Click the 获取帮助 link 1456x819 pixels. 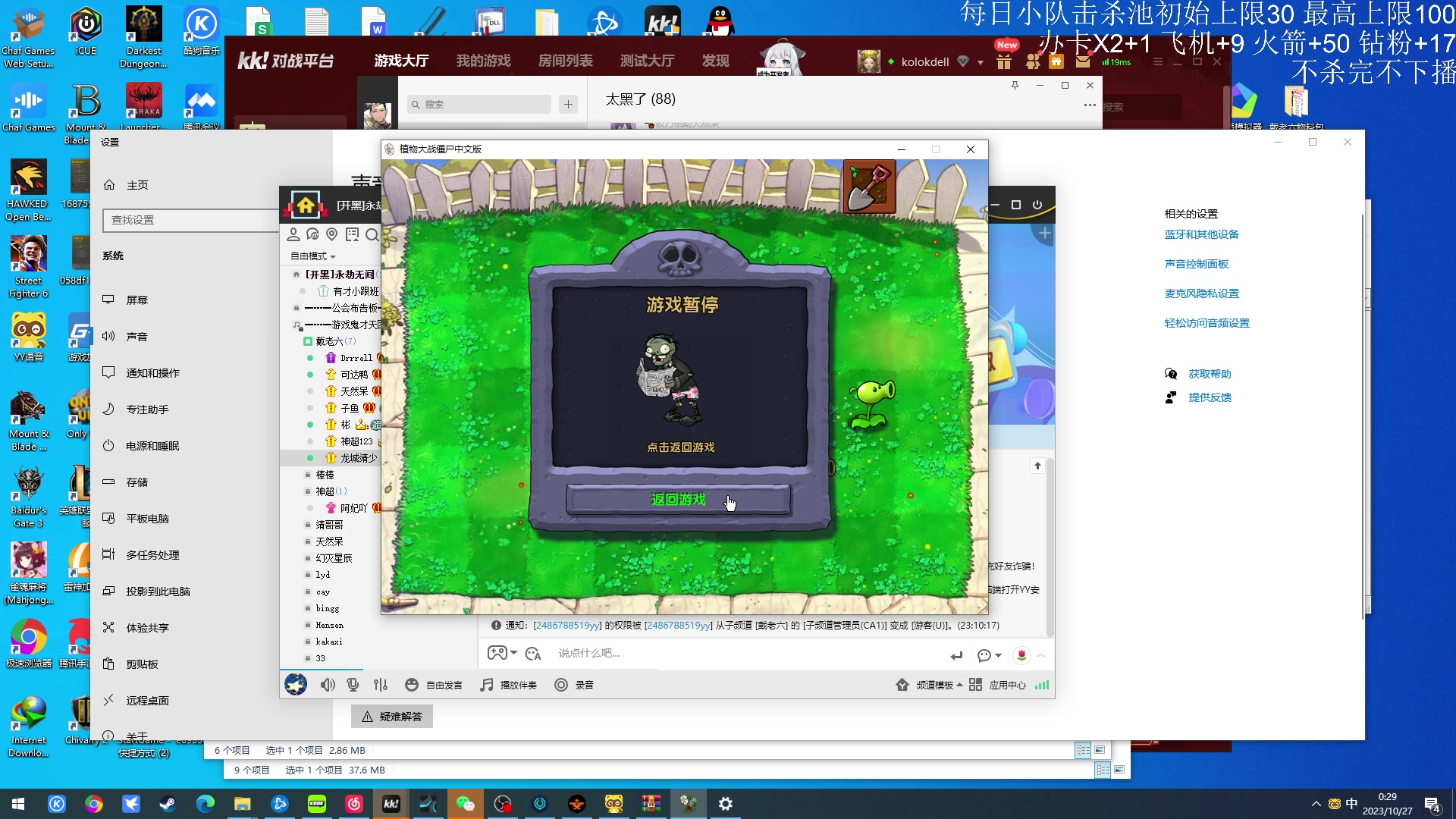pyautogui.click(x=1210, y=374)
